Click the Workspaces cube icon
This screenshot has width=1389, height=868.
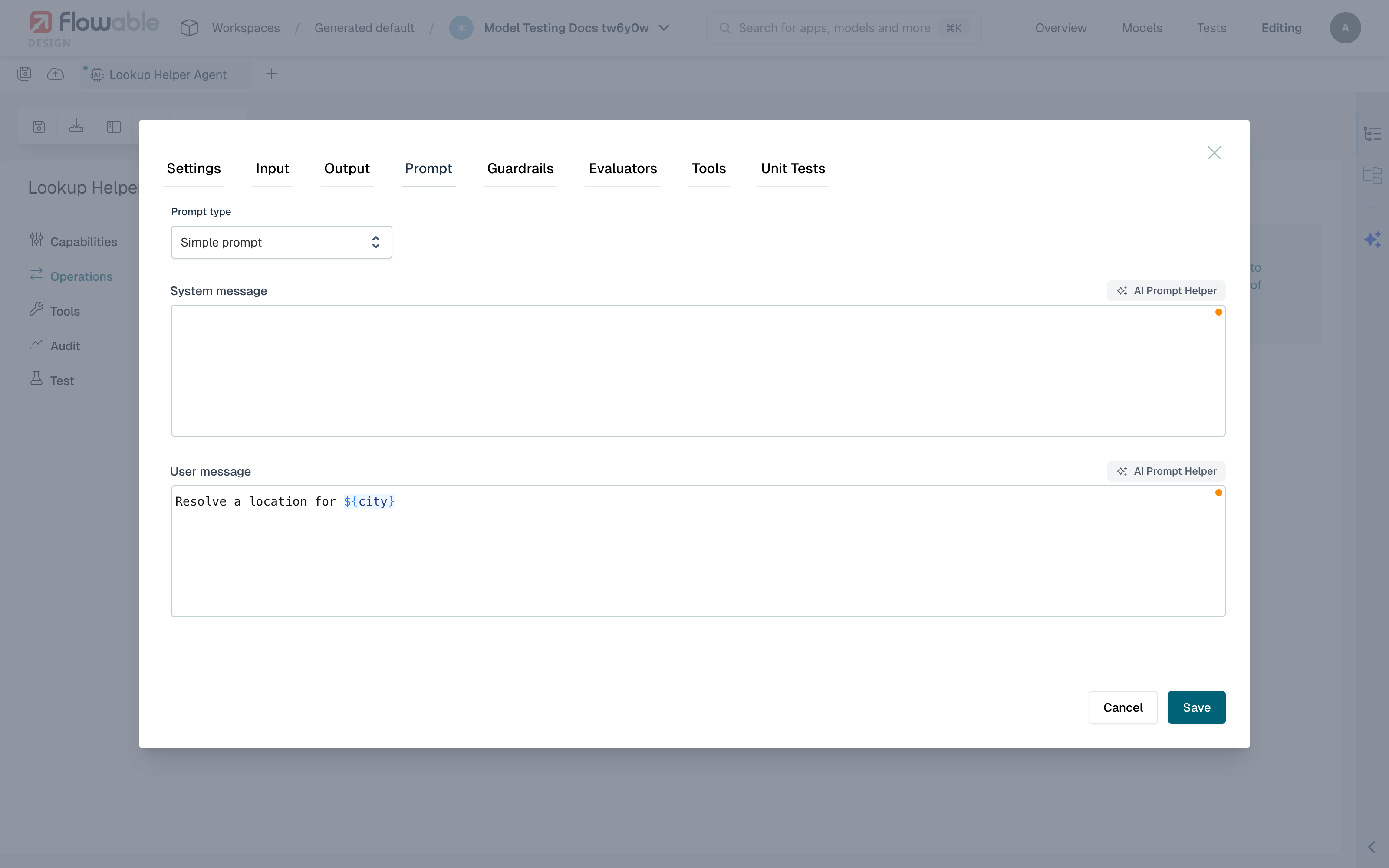point(189,28)
